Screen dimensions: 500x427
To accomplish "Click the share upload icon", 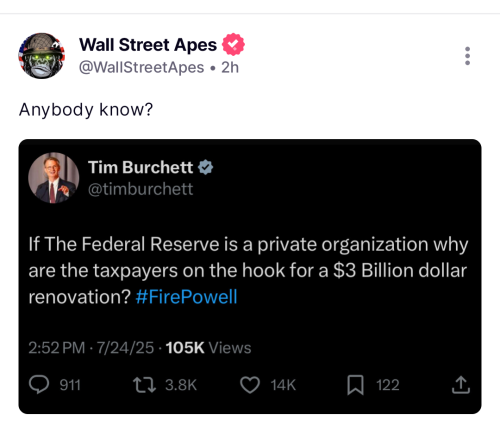I will coord(461,385).
